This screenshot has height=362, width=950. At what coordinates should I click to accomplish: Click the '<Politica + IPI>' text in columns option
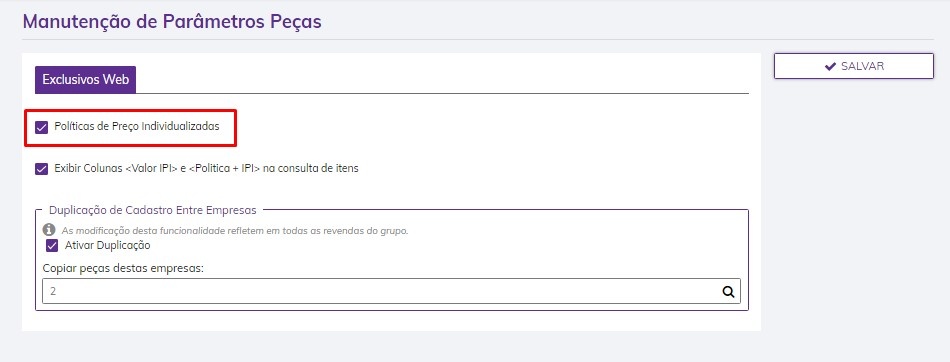coord(225,169)
